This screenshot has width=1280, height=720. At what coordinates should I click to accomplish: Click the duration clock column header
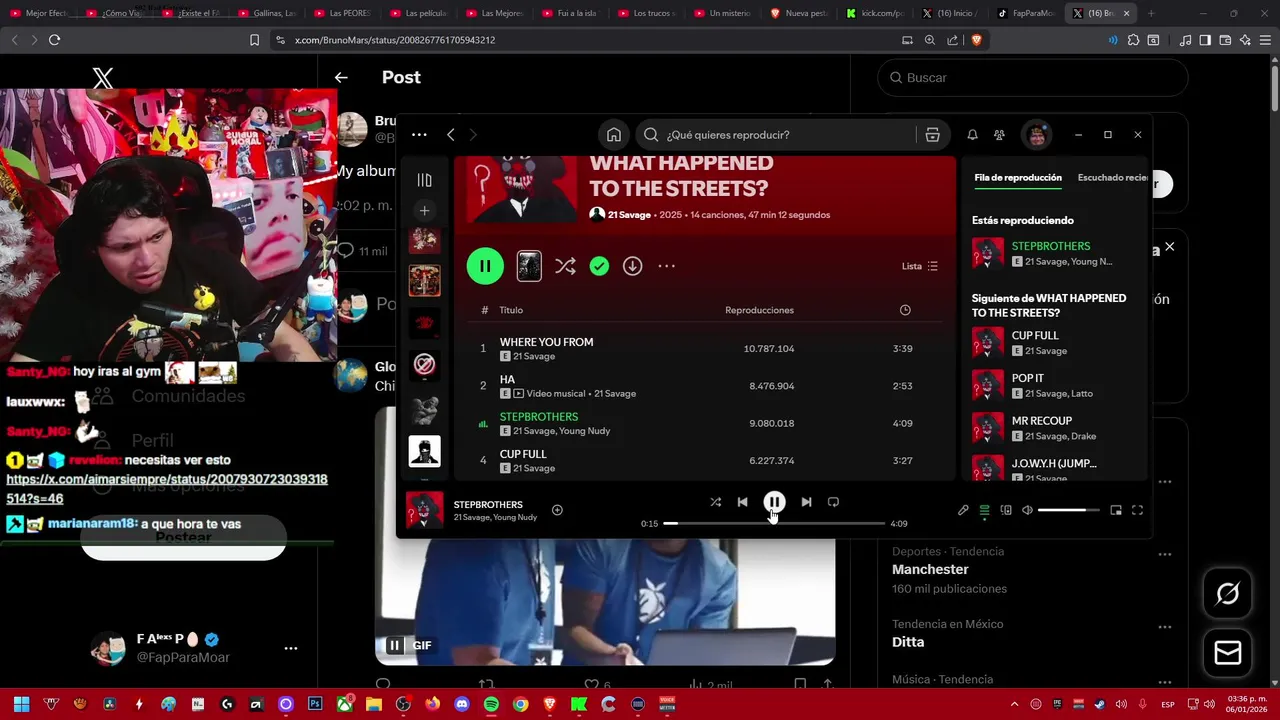(905, 310)
